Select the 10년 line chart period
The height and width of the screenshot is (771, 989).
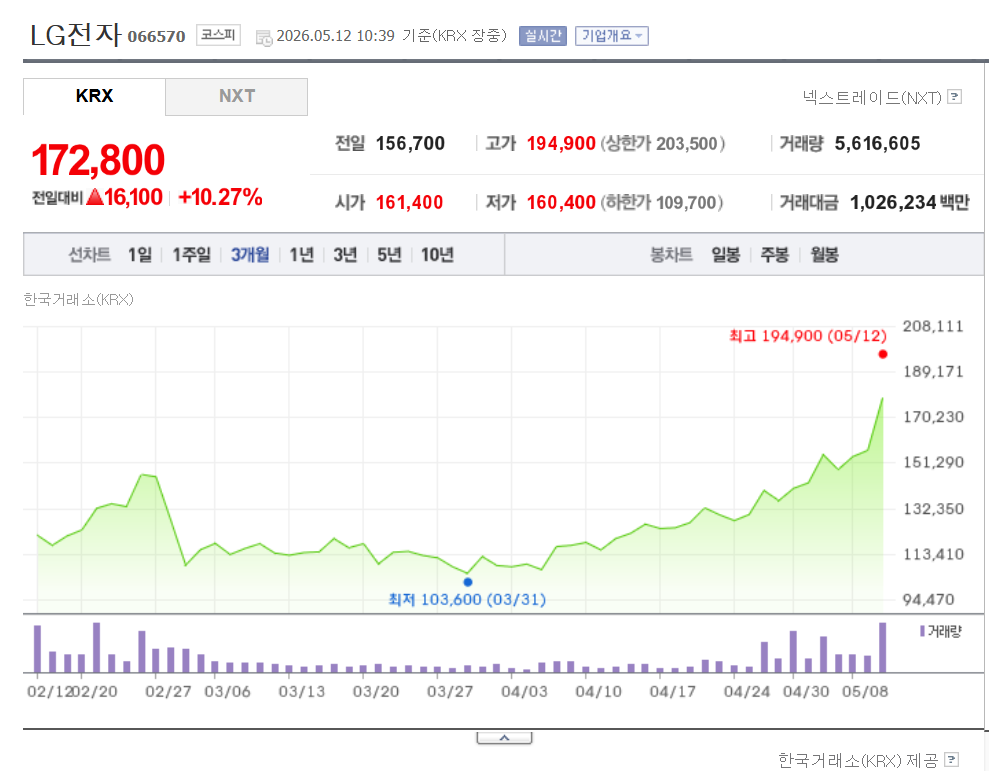tap(437, 255)
